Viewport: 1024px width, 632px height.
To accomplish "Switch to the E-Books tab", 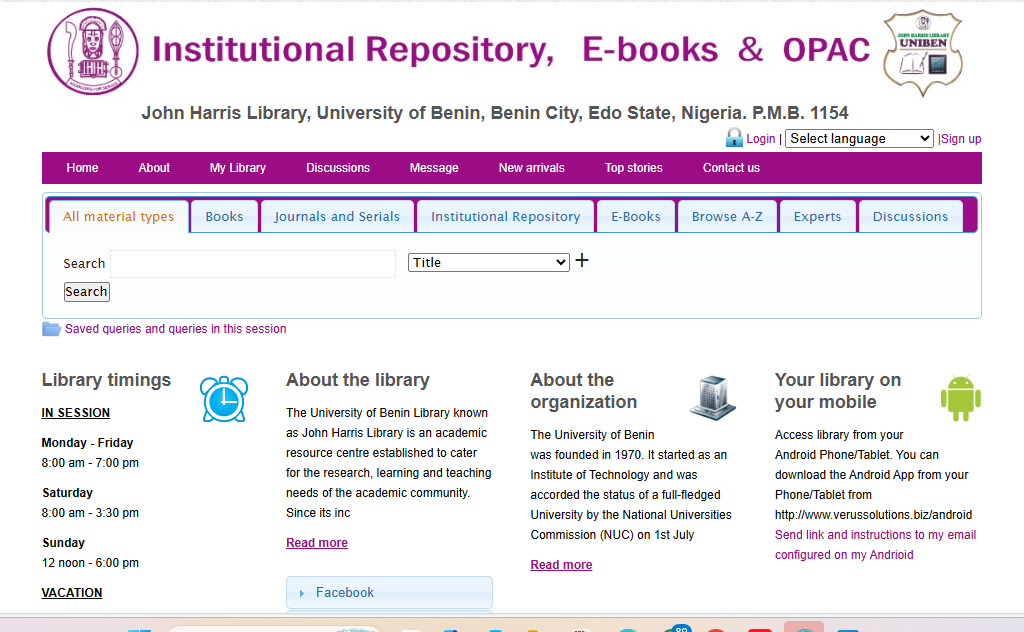I will (x=635, y=216).
